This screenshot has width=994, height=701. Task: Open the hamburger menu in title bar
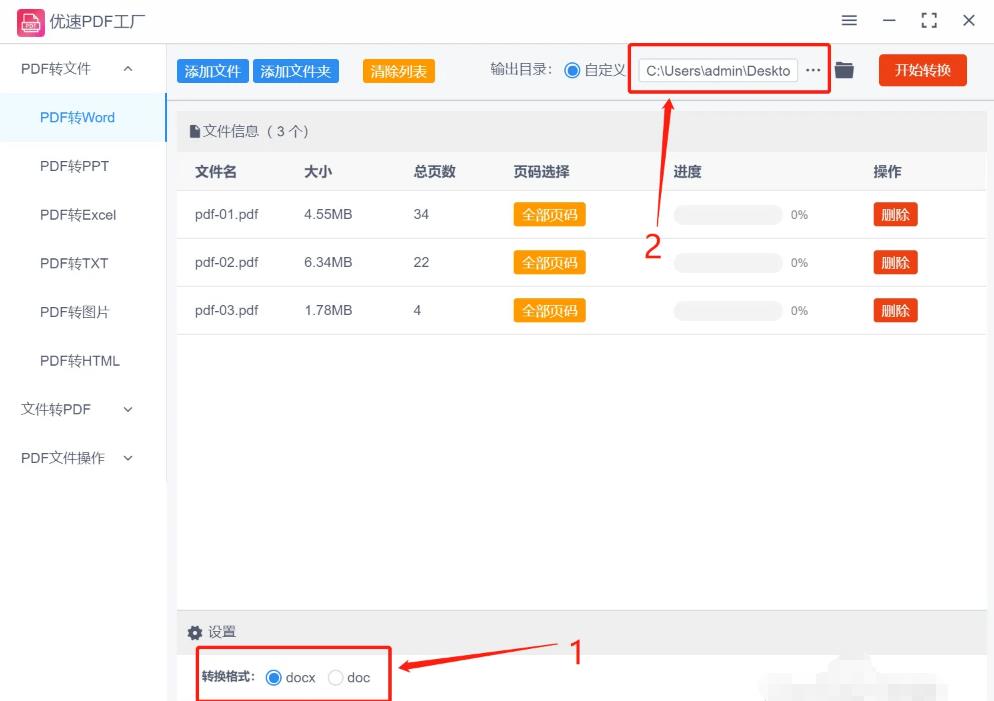[x=849, y=21]
